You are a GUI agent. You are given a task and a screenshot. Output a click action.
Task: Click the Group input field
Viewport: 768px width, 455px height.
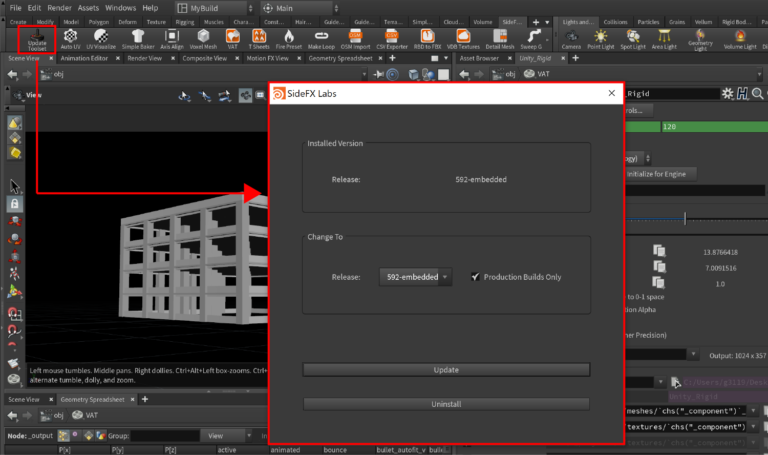[x=165, y=435]
